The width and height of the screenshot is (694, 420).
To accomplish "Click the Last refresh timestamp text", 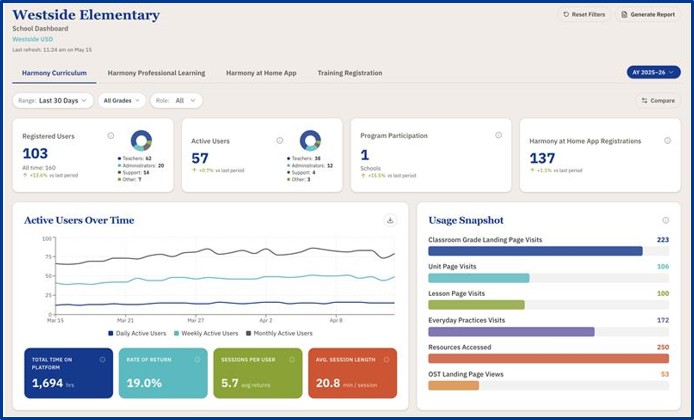I will point(52,50).
